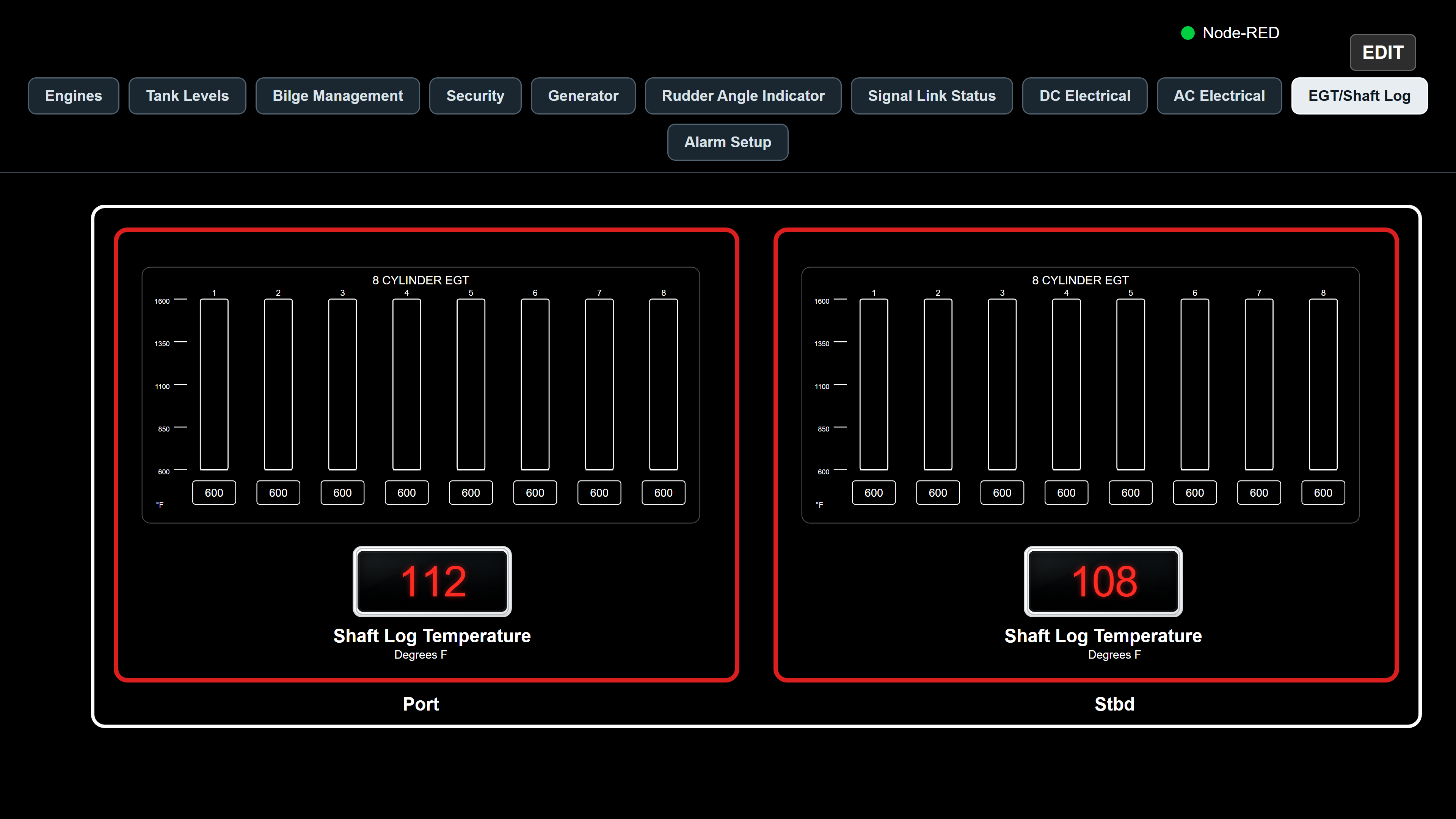Click Port cylinder 6 bar gauge
1456x819 pixels.
tap(535, 384)
